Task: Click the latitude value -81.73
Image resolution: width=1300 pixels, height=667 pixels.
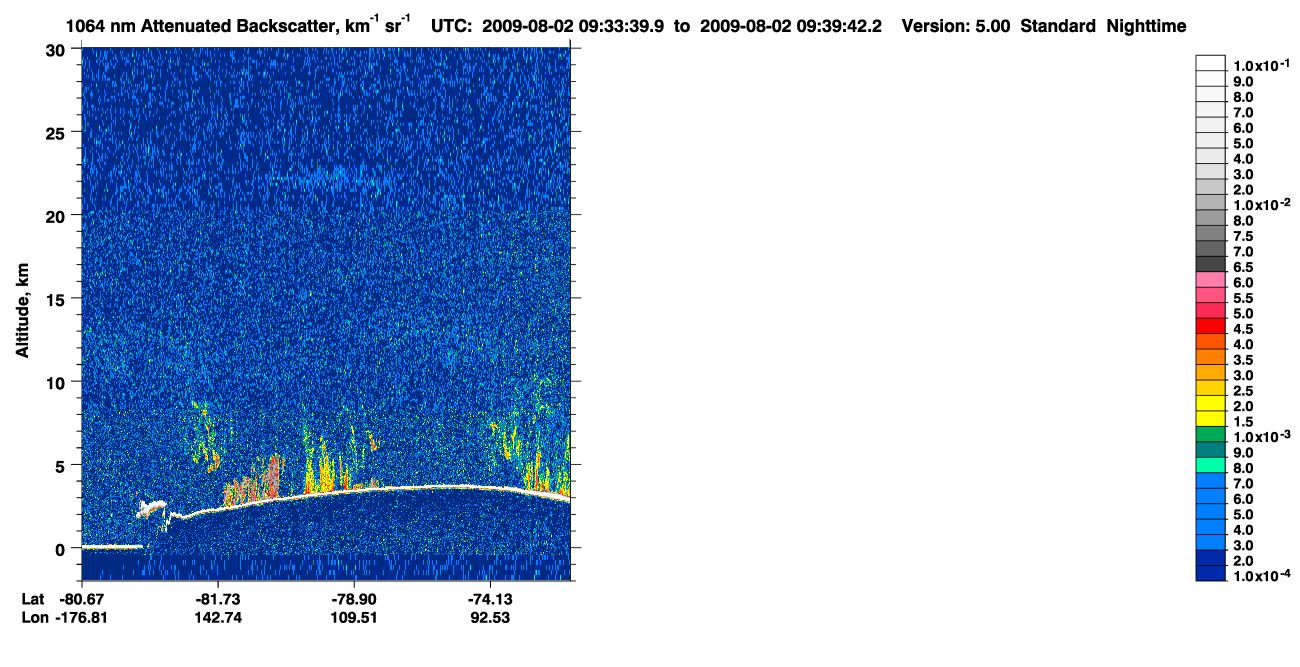Action: point(217,598)
